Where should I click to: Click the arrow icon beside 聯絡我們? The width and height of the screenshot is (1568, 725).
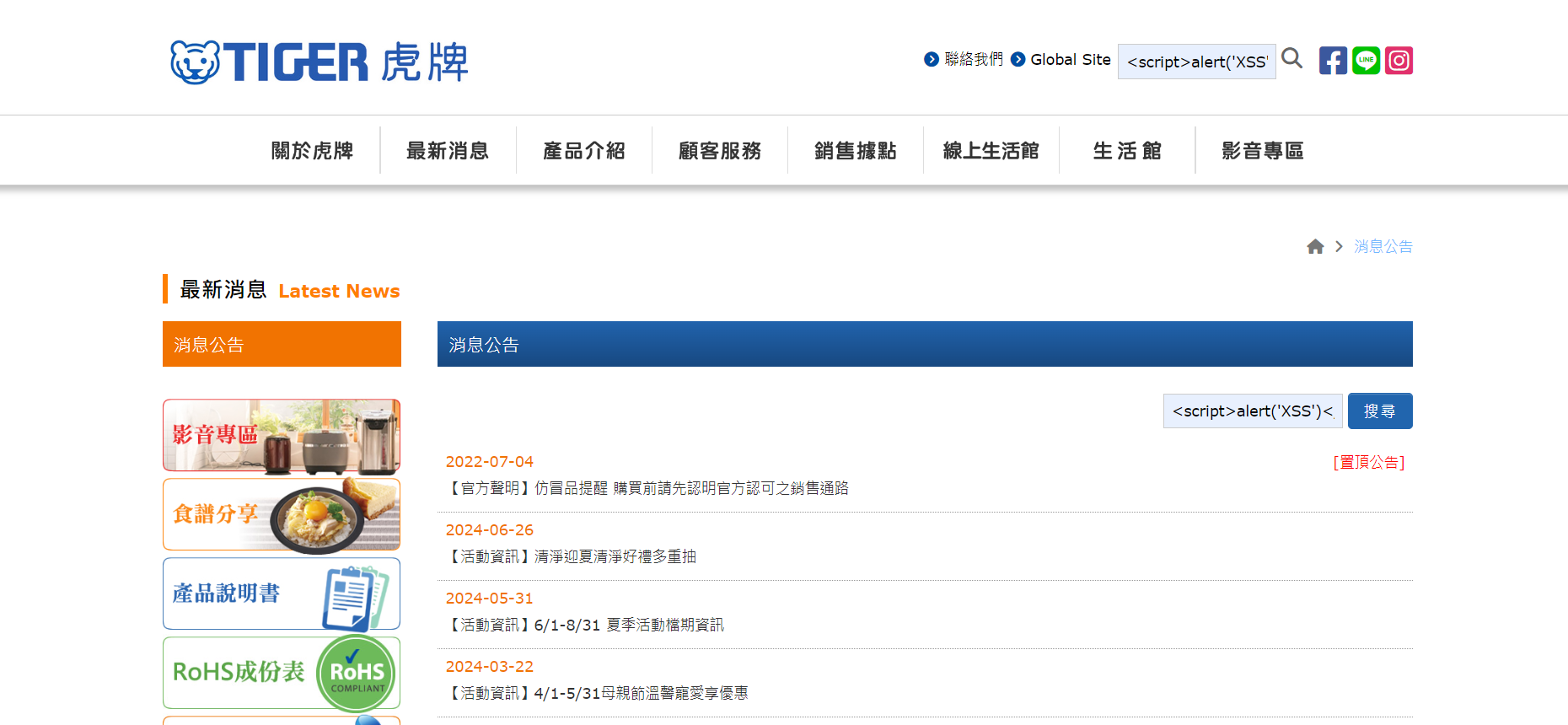pos(932,59)
